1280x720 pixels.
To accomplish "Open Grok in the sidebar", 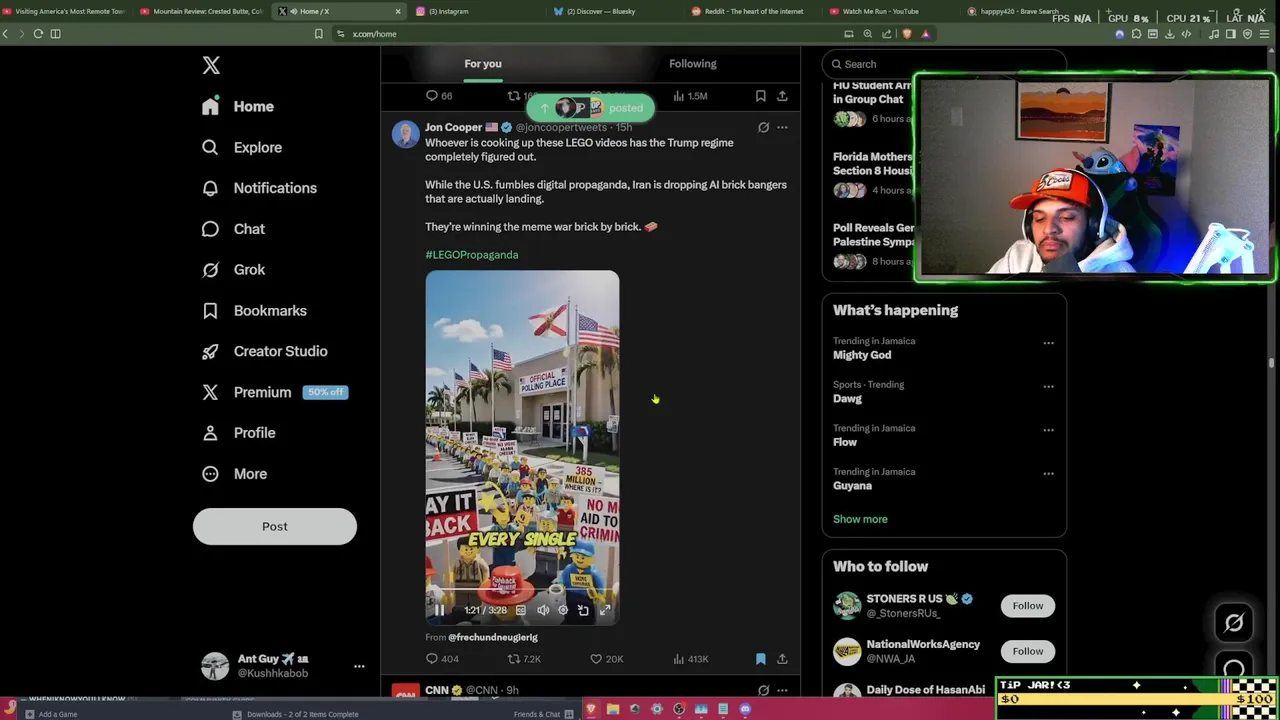I will (x=233, y=270).
